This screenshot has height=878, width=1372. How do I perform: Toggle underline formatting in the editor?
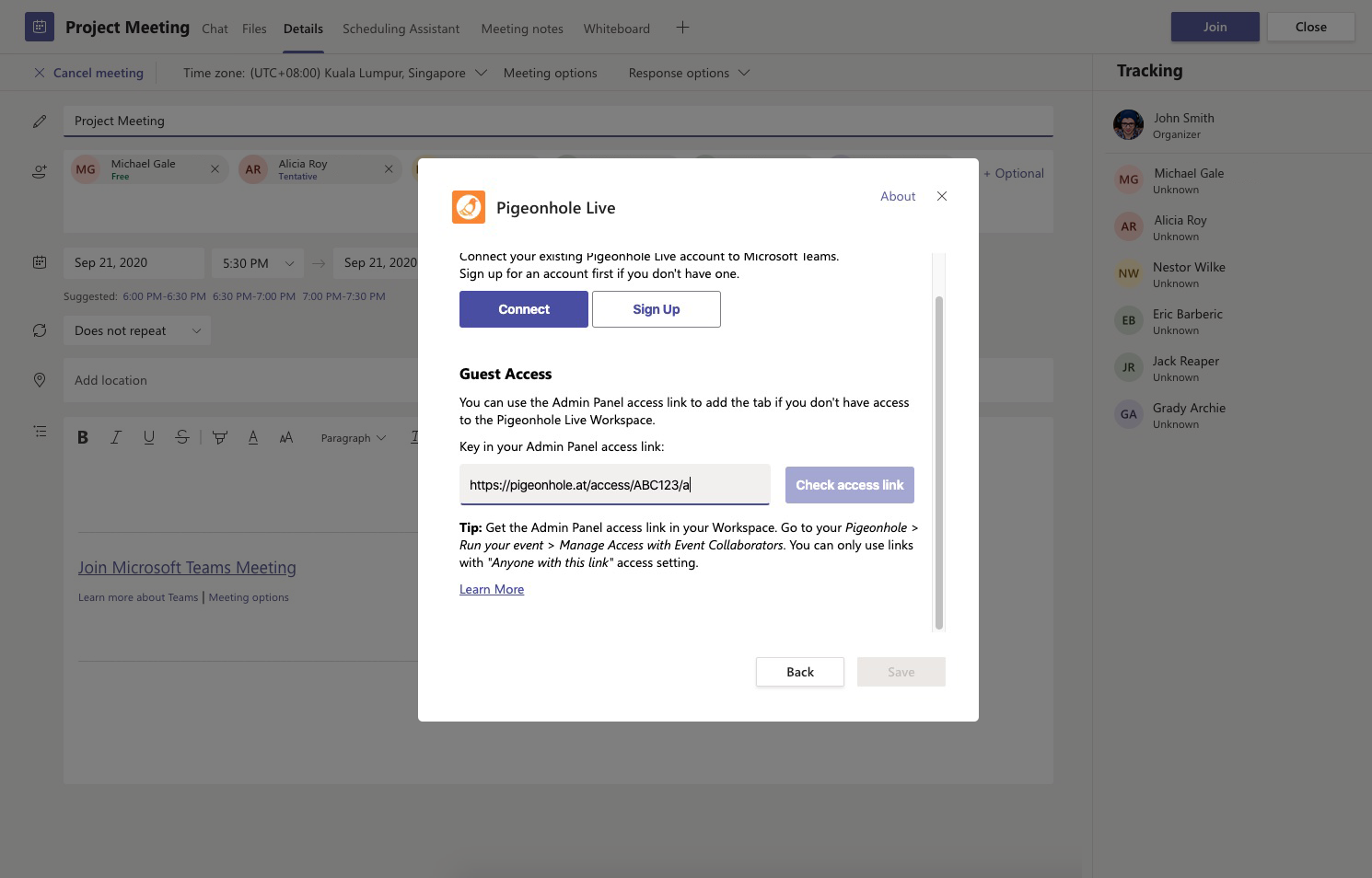(x=149, y=438)
